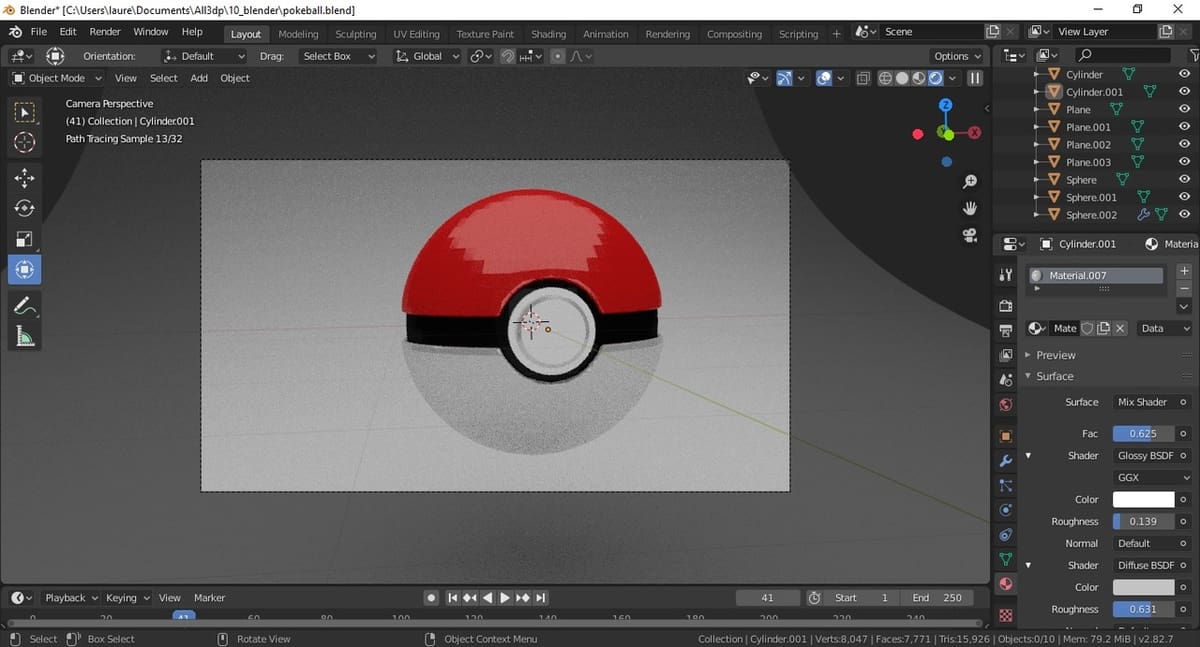Open Orientation Default dropdown
The width and height of the screenshot is (1200, 647).
(204, 56)
